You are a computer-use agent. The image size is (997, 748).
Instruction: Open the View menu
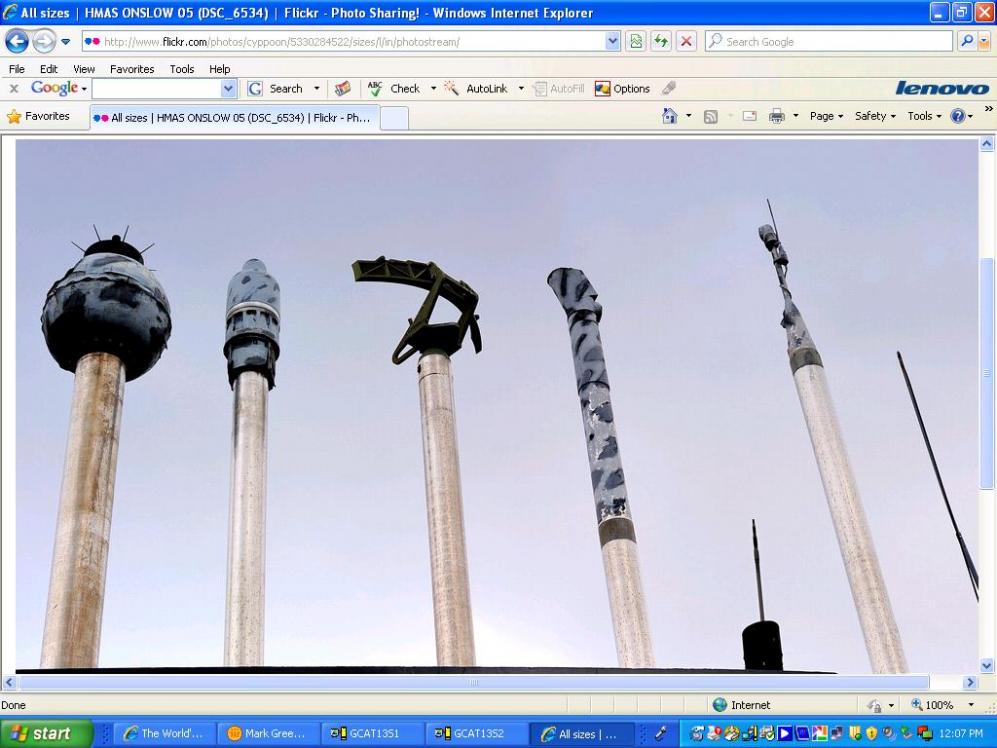pyautogui.click(x=84, y=69)
